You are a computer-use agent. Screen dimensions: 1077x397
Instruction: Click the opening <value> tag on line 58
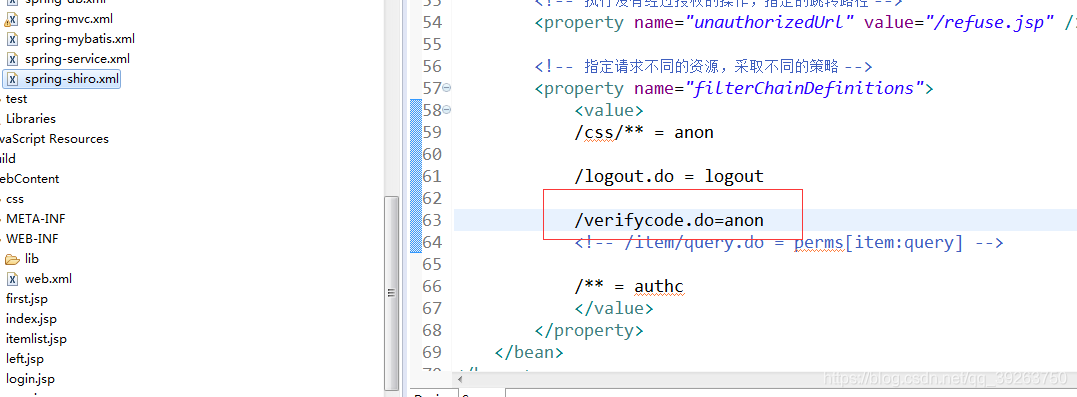(x=609, y=110)
